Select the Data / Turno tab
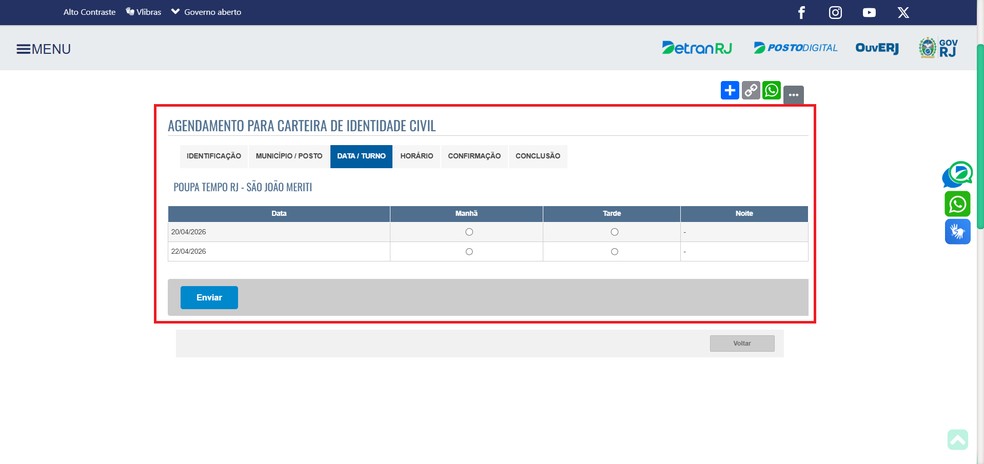Viewport: 984px width, 464px height. (361, 156)
